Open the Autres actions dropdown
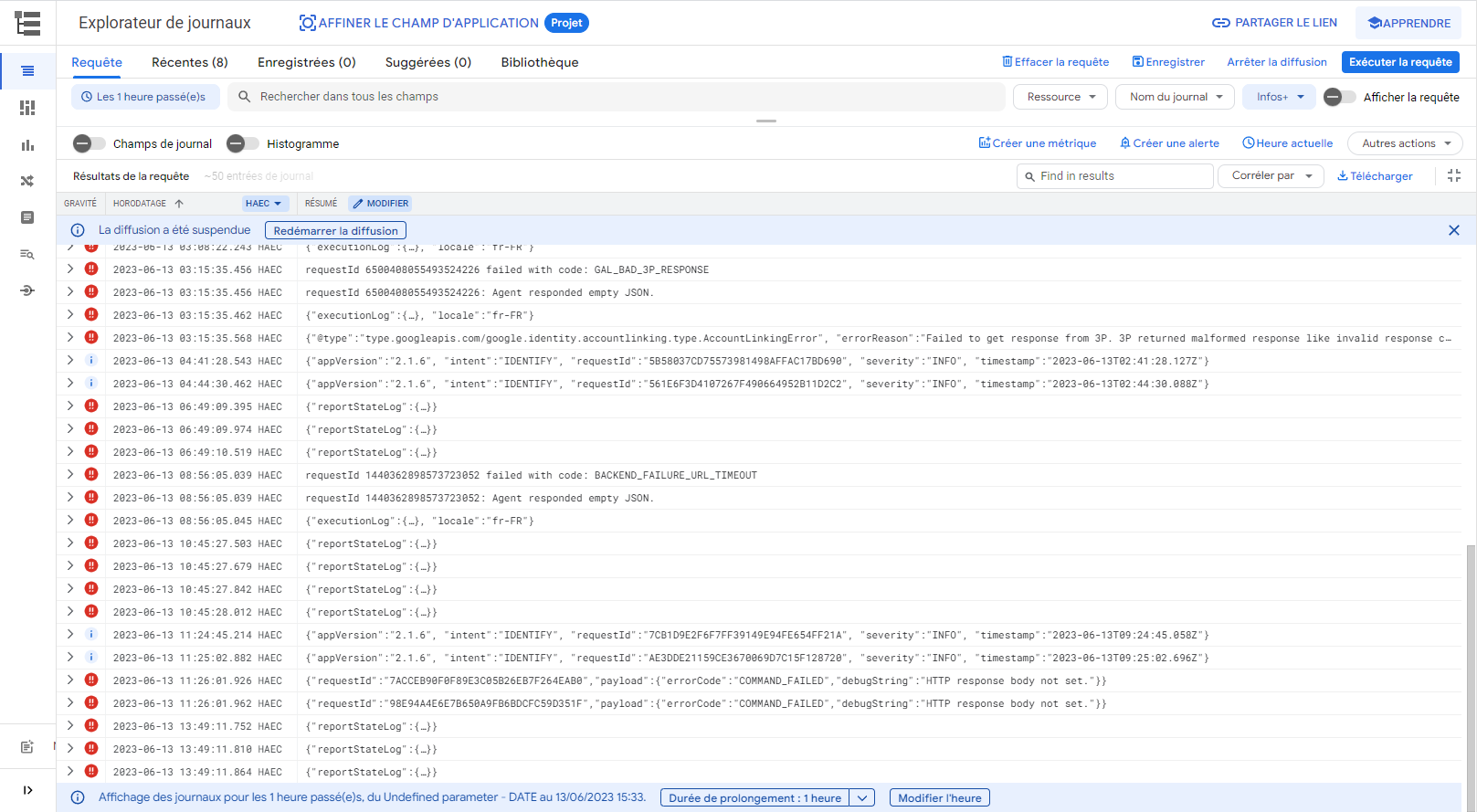This screenshot has width=1477, height=812. click(x=1405, y=143)
